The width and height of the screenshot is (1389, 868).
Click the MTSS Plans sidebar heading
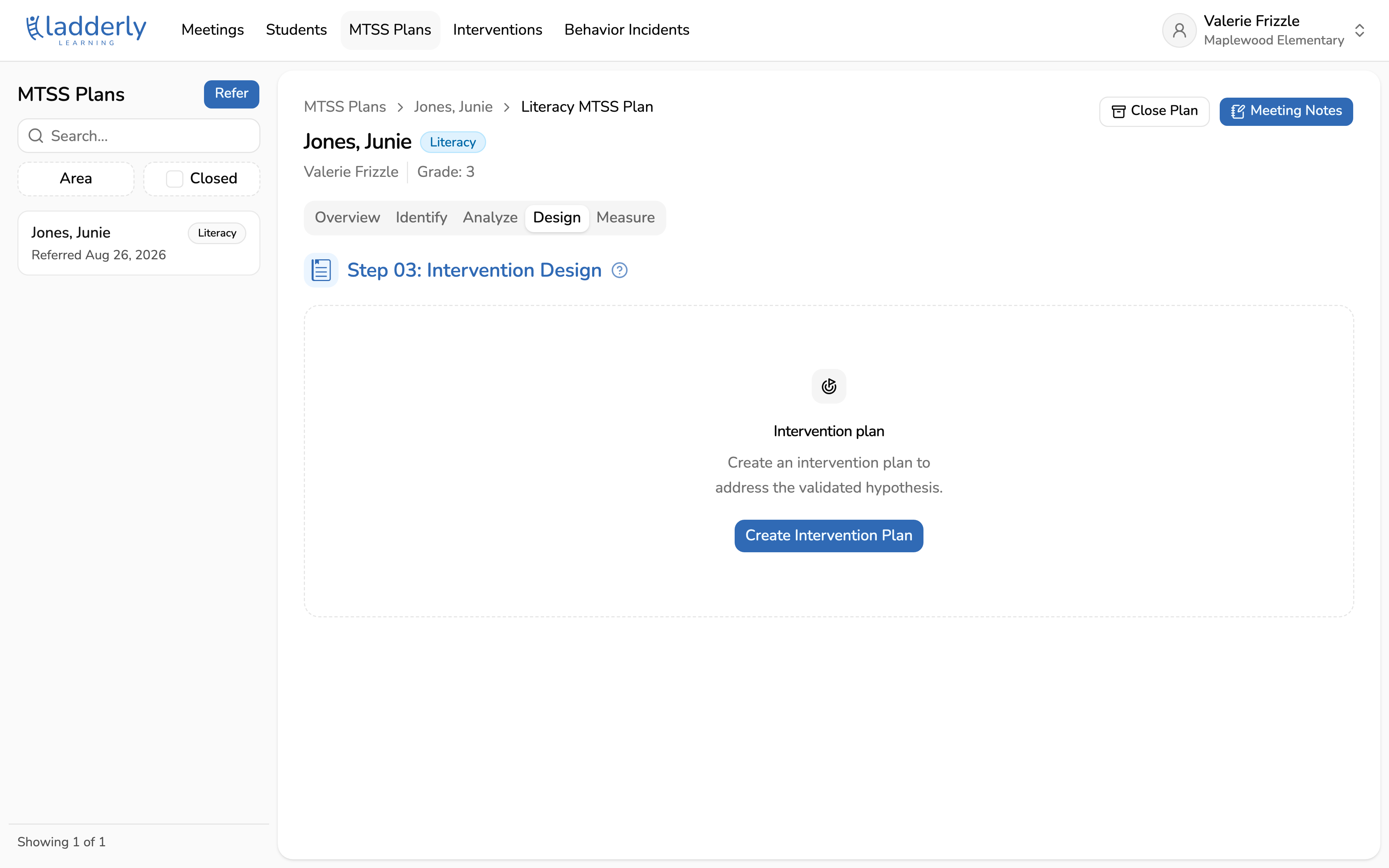click(x=71, y=94)
